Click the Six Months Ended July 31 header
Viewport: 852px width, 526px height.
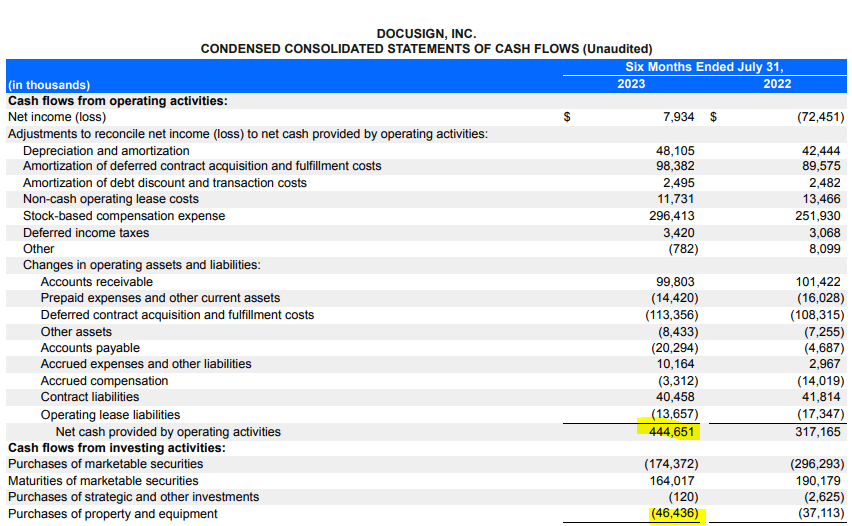pos(704,67)
